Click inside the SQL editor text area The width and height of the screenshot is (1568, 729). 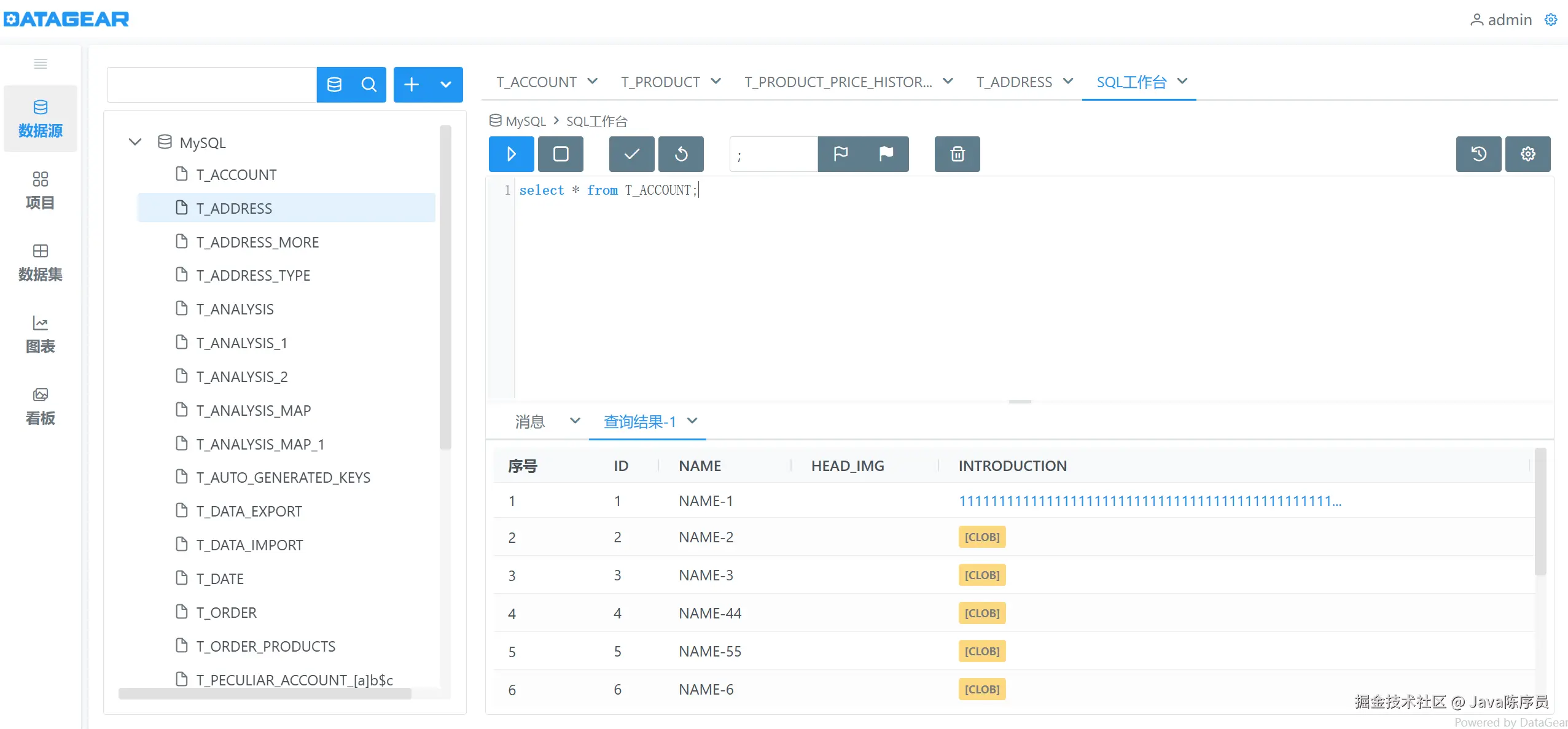1034,287
